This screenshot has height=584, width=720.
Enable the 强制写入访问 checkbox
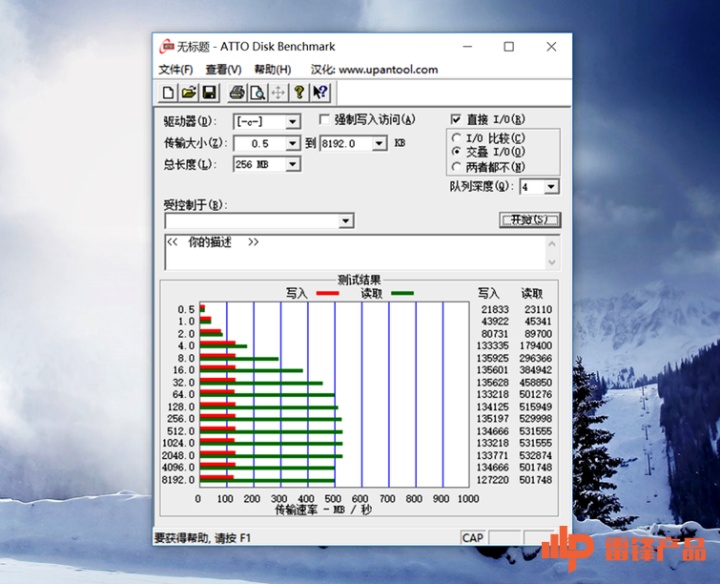pyautogui.click(x=325, y=120)
